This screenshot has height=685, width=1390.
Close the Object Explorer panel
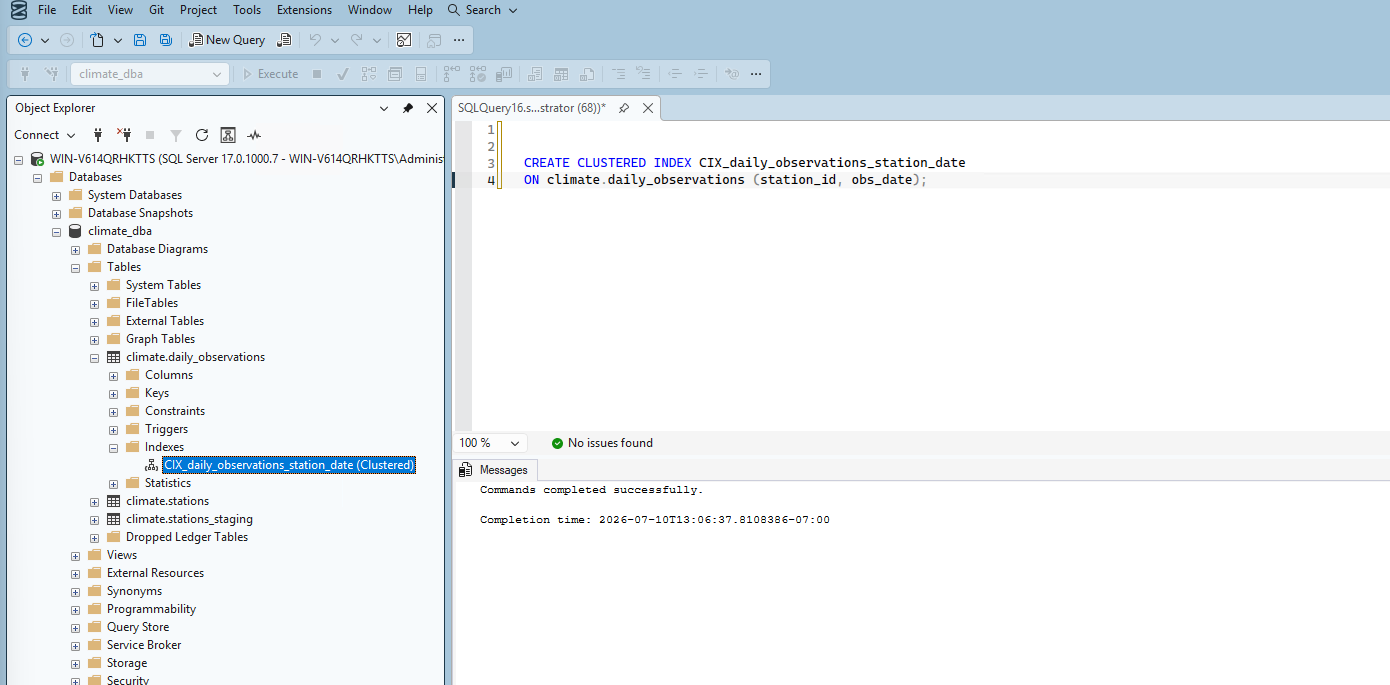point(432,108)
